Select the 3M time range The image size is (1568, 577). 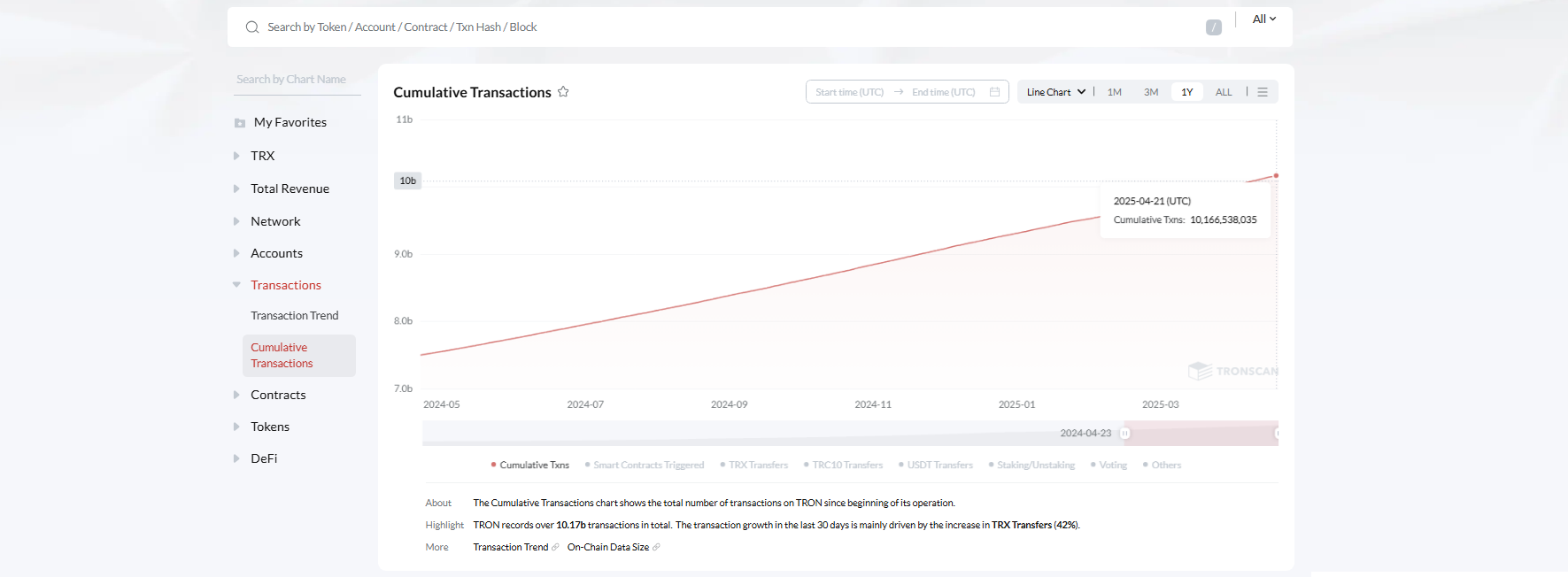point(1151,92)
